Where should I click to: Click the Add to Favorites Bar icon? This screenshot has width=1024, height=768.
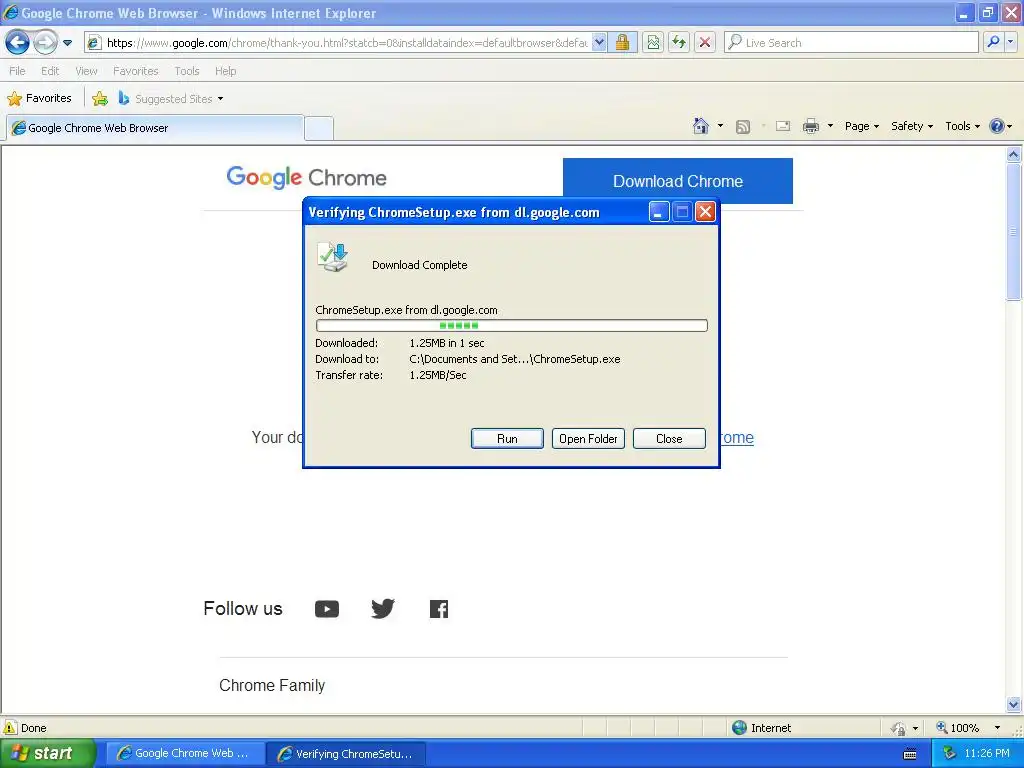pyautogui.click(x=100, y=99)
